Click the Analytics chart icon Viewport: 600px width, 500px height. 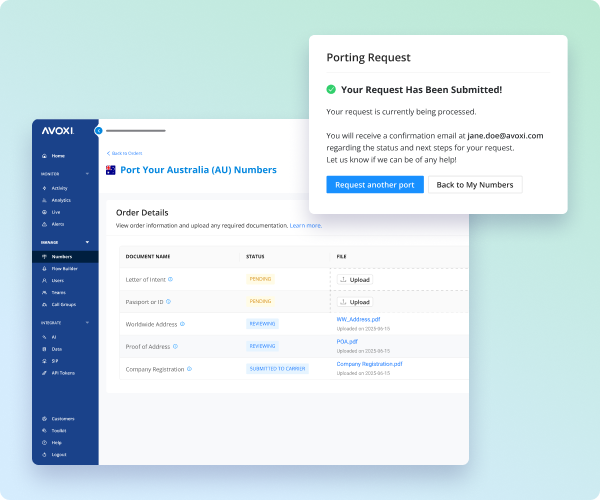point(44,200)
